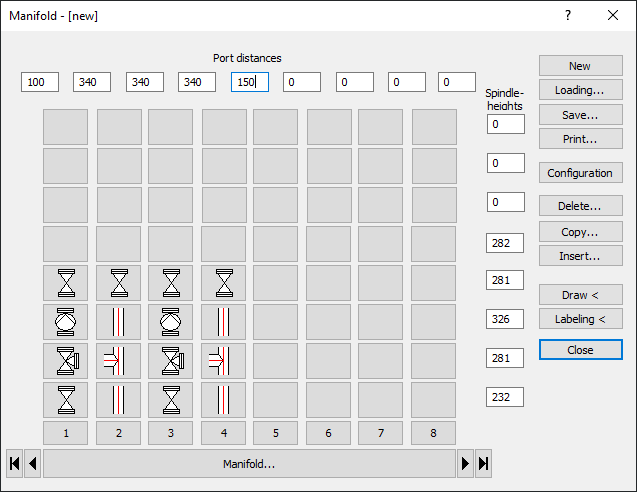Viewport: 637px width, 492px height.
Task: Edit the spindle height field showing 326
Action: point(505,319)
